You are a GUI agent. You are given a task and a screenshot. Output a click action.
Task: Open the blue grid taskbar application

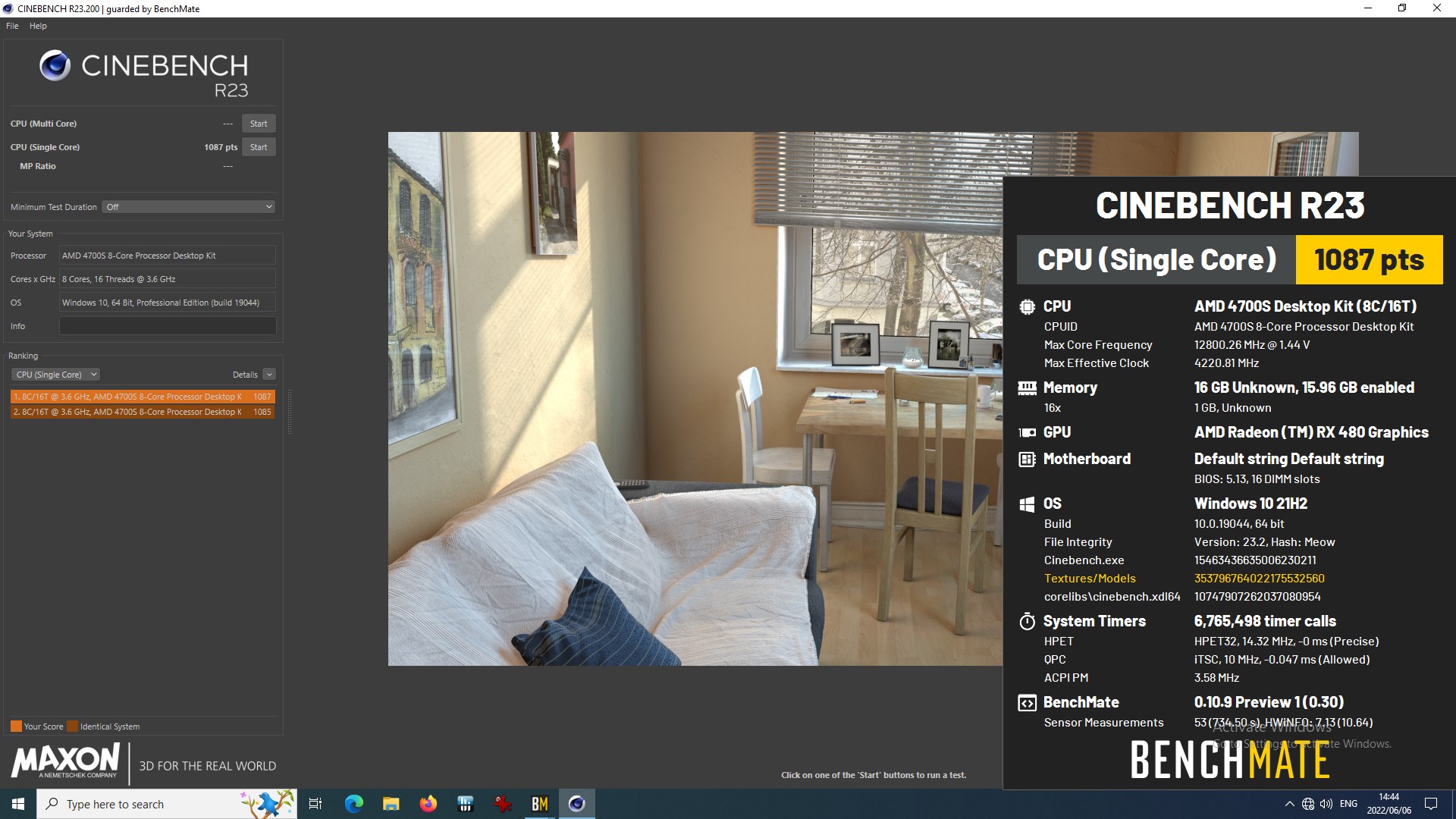click(x=465, y=804)
